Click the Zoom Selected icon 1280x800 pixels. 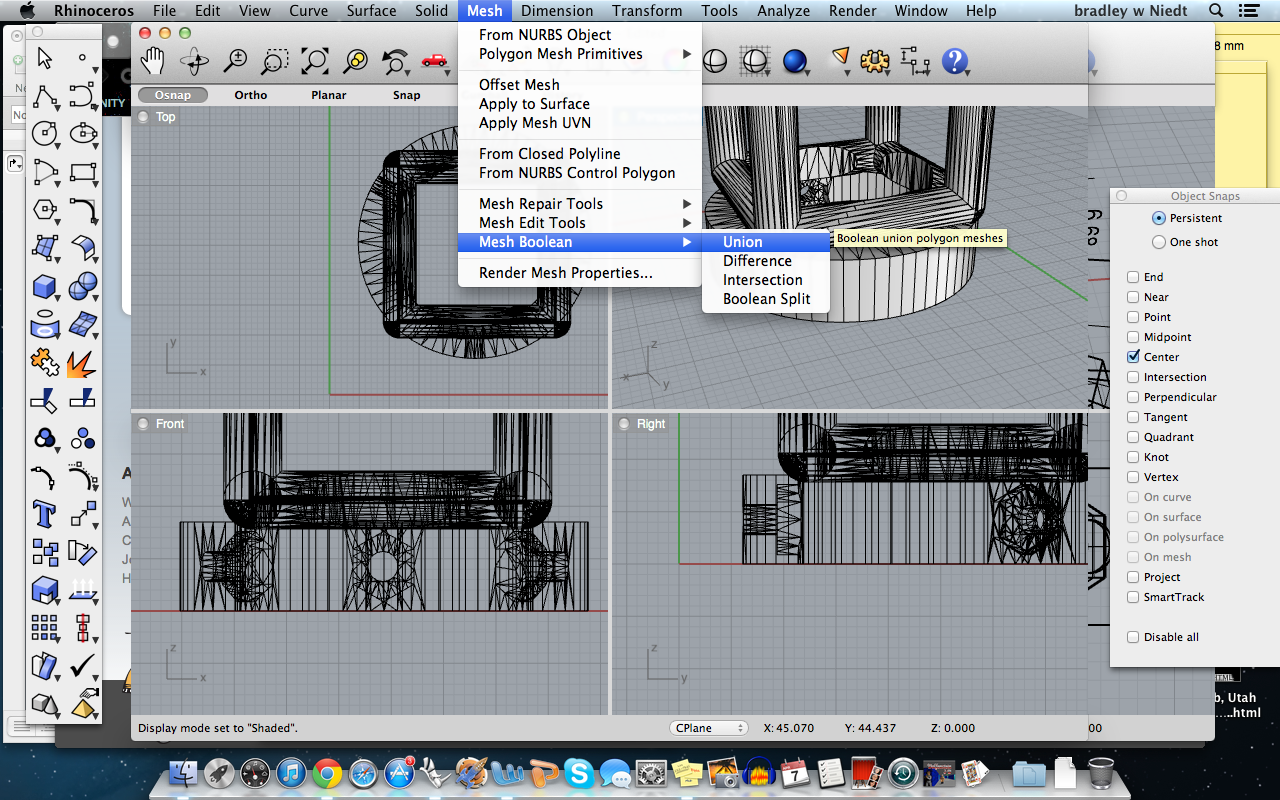point(355,62)
